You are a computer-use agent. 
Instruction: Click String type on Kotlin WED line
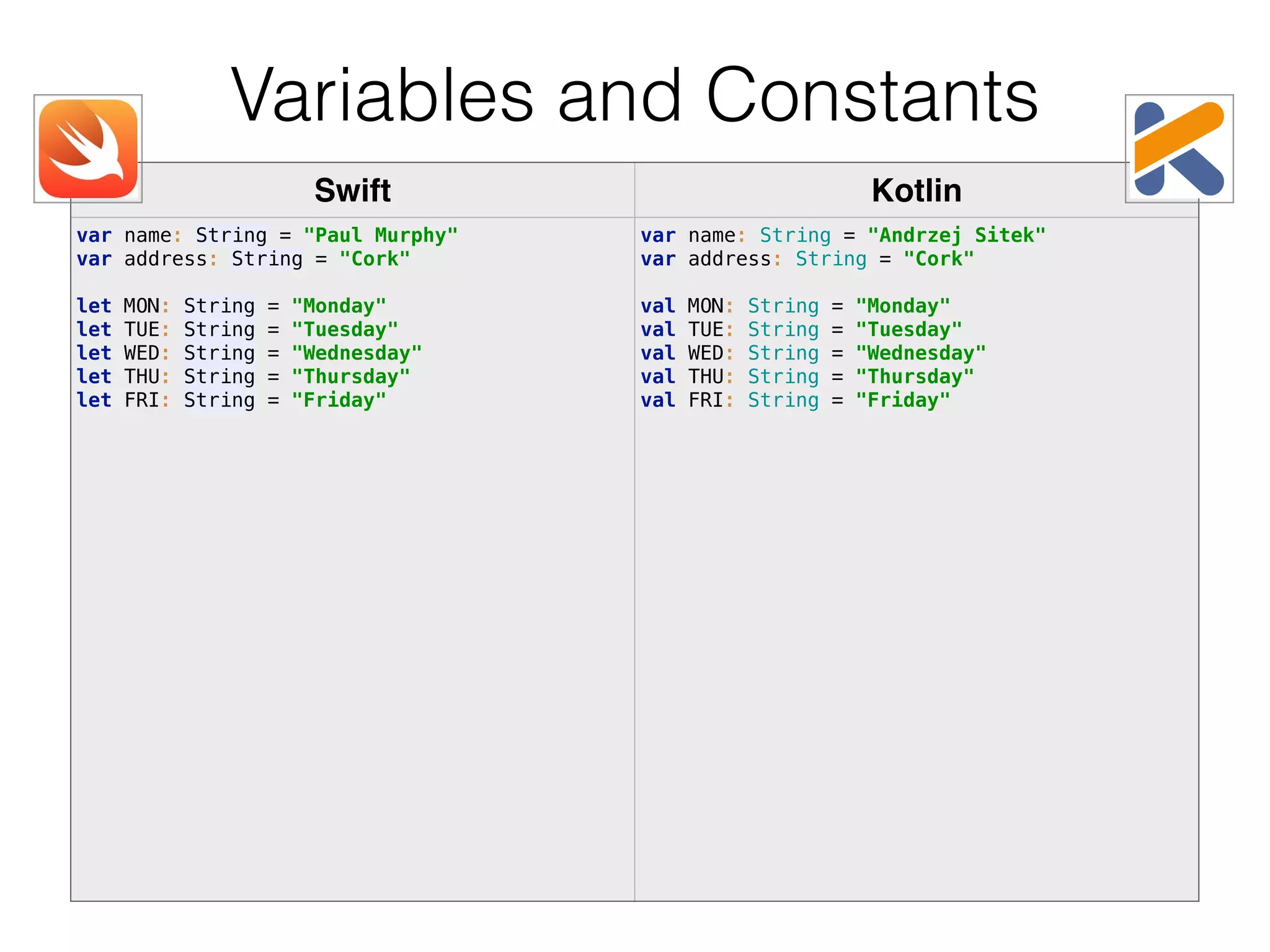click(783, 353)
